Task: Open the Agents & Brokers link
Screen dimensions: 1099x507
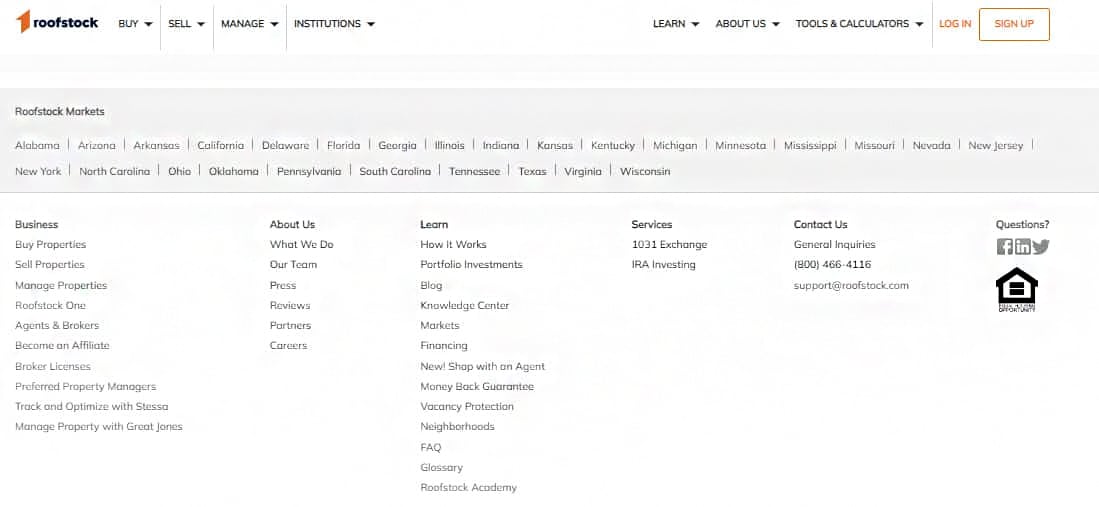Action: [57, 325]
